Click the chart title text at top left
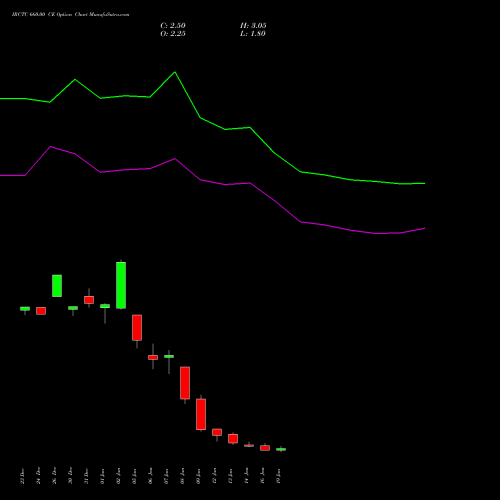Screen dimensions: 500x500 tap(70, 14)
